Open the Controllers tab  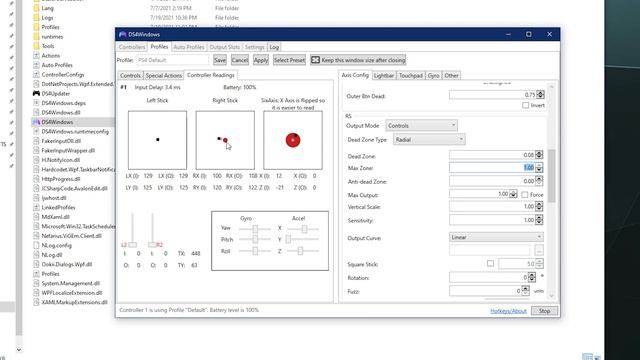[x=132, y=47]
